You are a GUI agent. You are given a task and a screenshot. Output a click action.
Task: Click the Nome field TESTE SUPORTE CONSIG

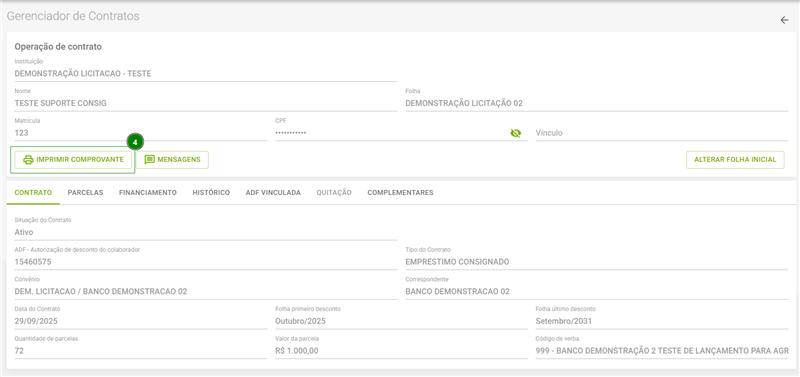(206, 104)
